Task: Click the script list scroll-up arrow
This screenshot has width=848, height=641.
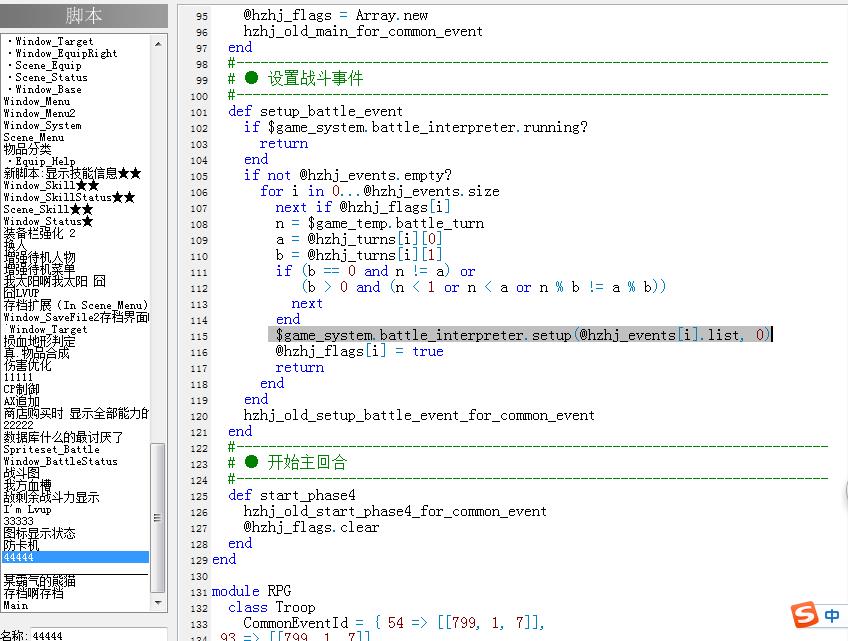Action: pyautogui.click(x=158, y=44)
